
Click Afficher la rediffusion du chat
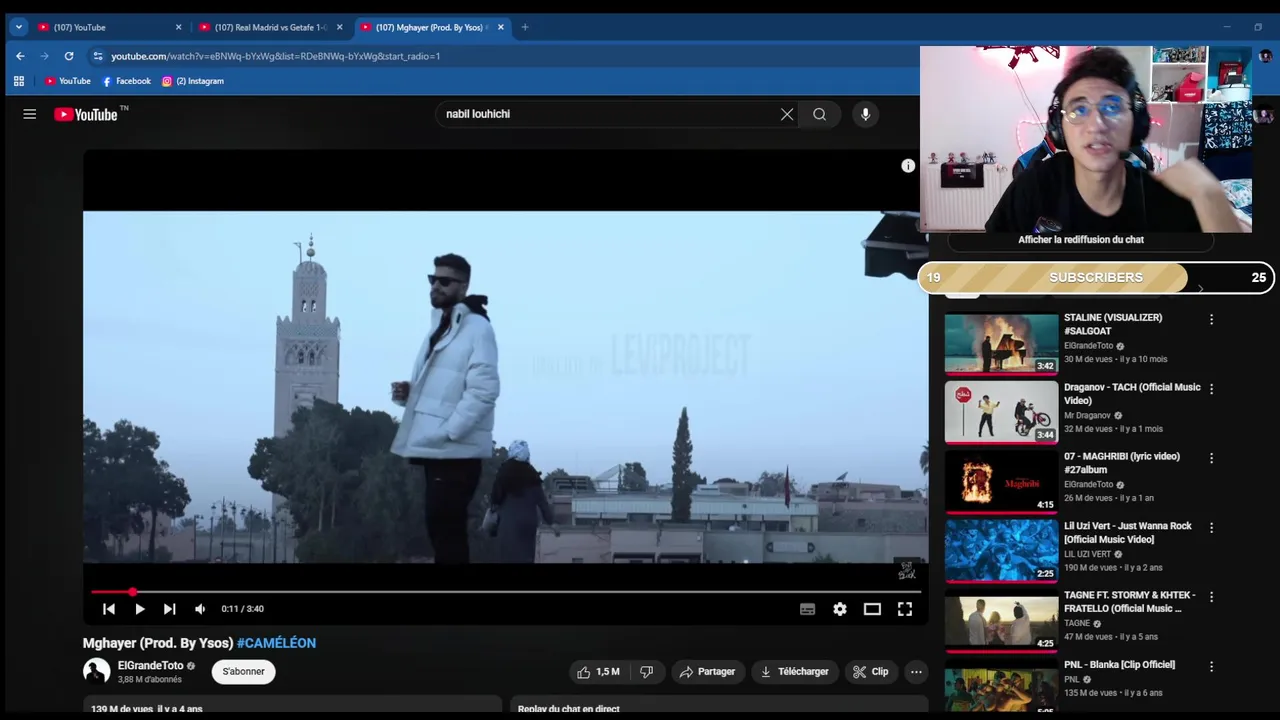click(1080, 240)
